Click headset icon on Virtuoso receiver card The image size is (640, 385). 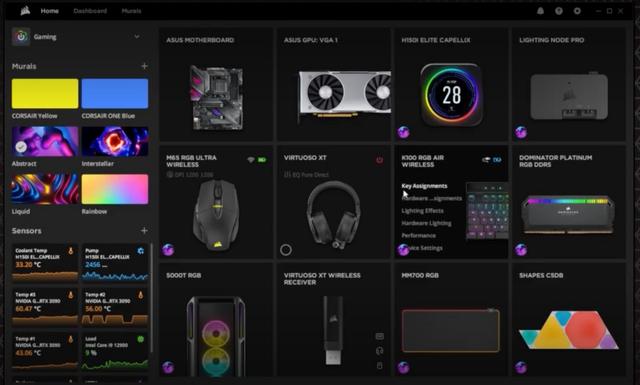click(380, 351)
